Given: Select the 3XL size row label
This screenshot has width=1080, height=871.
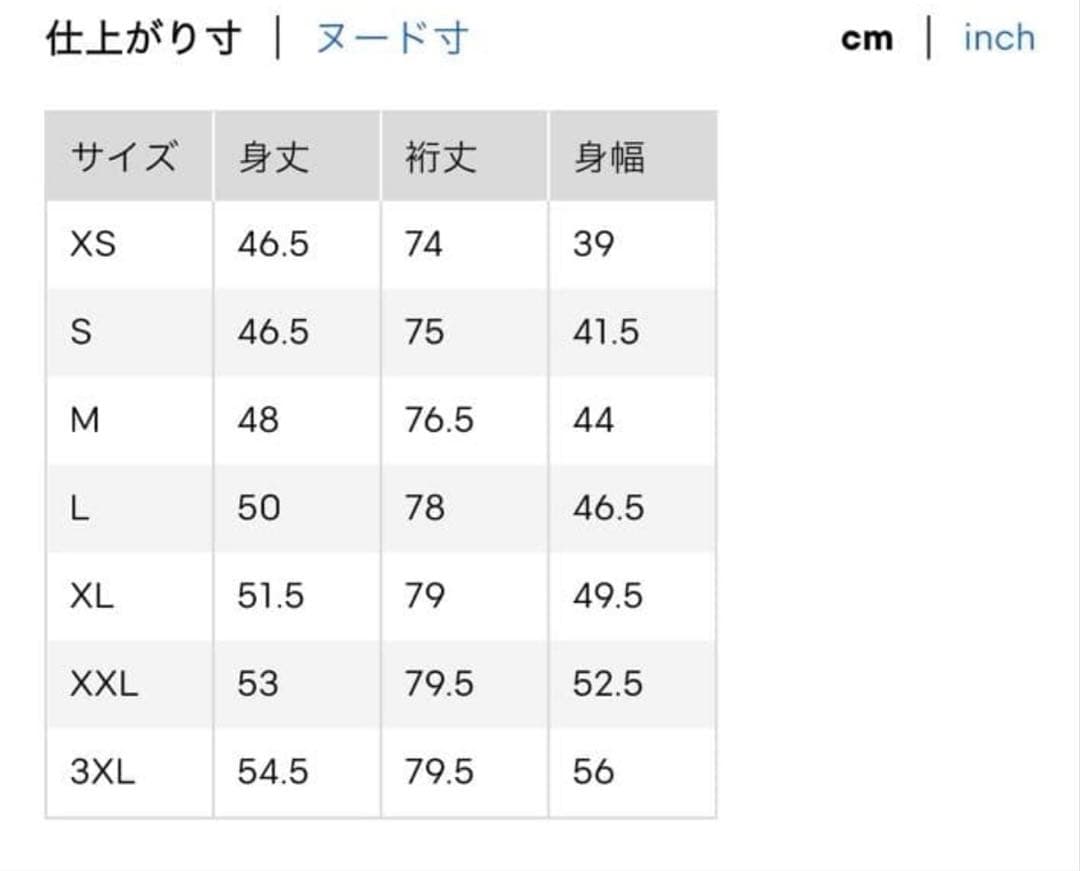Looking at the screenshot, I should click(103, 772).
